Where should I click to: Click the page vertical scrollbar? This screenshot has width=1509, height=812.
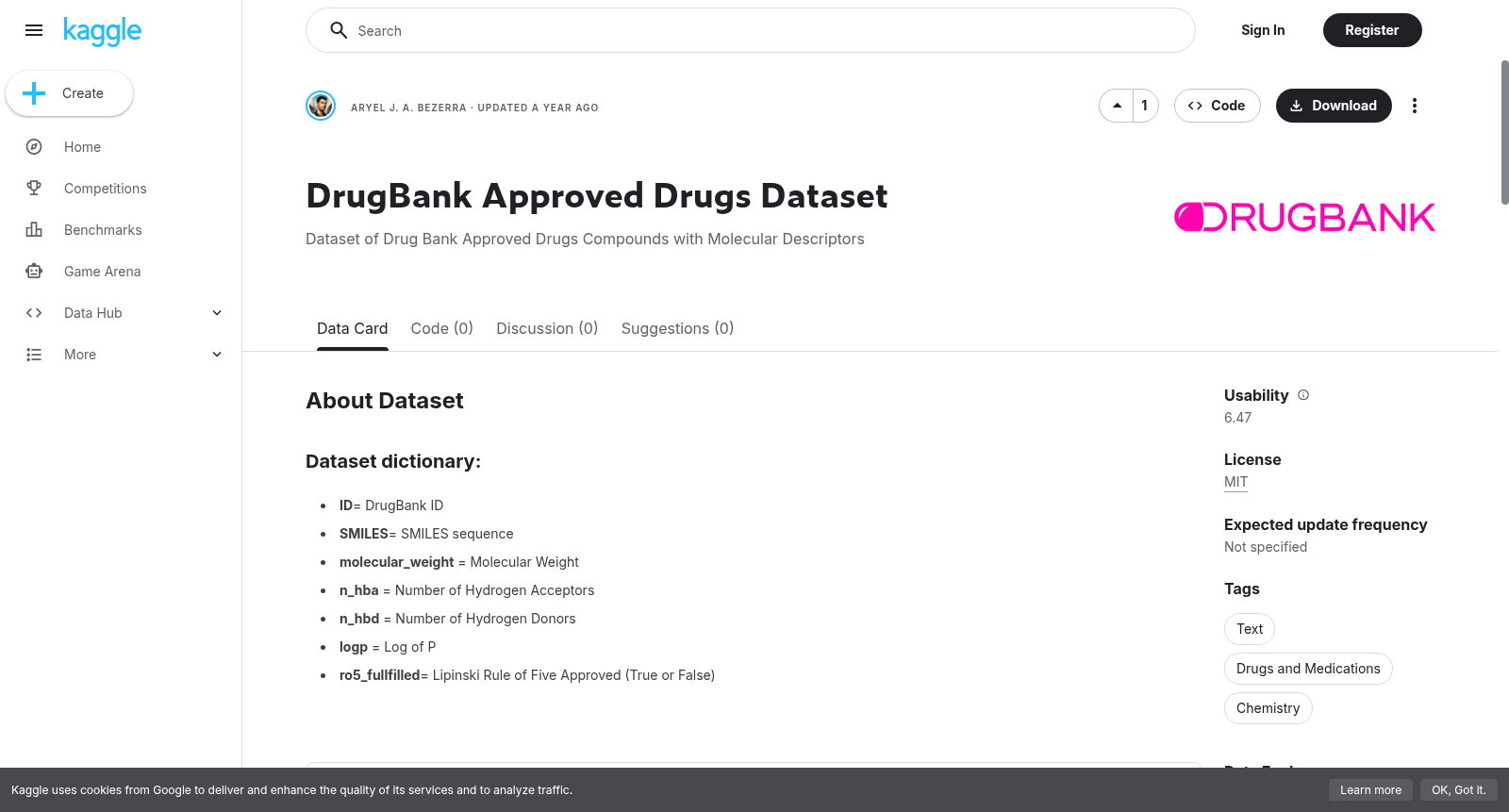tap(1504, 132)
